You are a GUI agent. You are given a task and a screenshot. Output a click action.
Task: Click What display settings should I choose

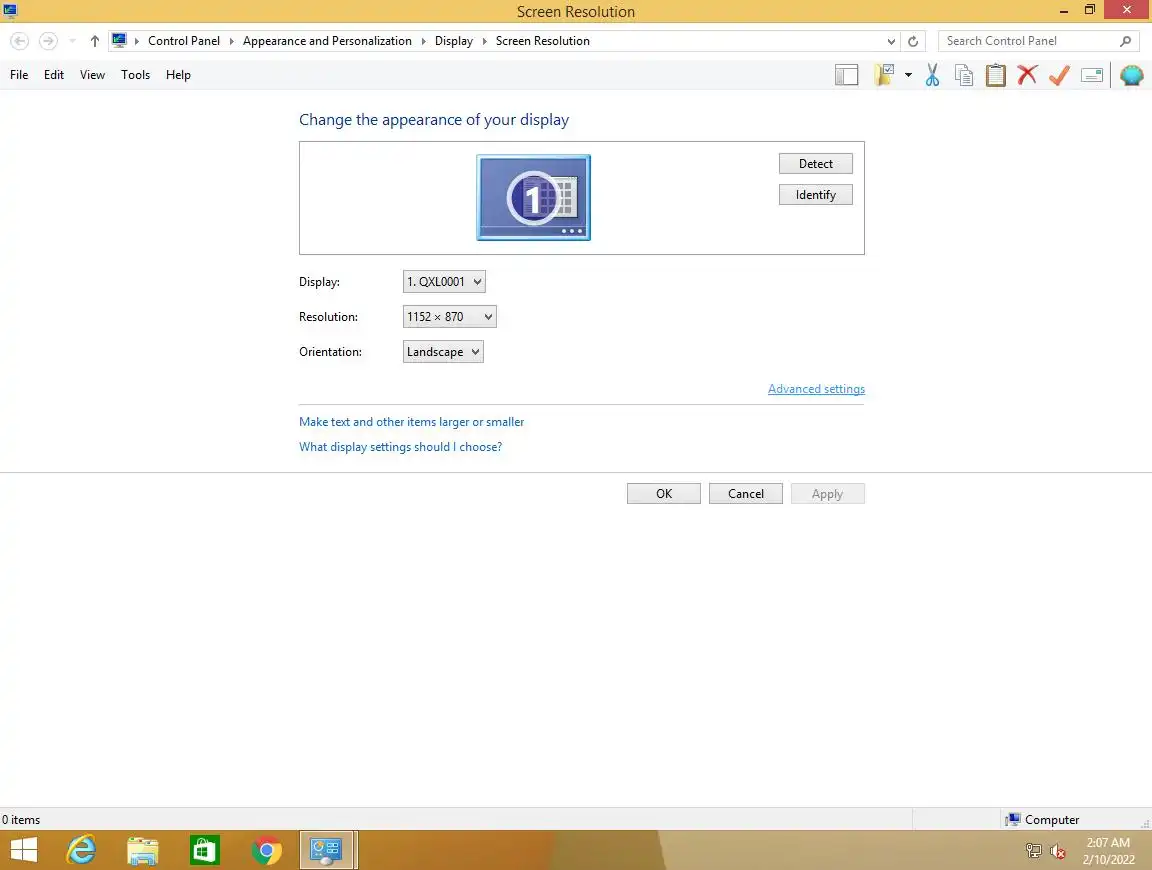pos(400,447)
